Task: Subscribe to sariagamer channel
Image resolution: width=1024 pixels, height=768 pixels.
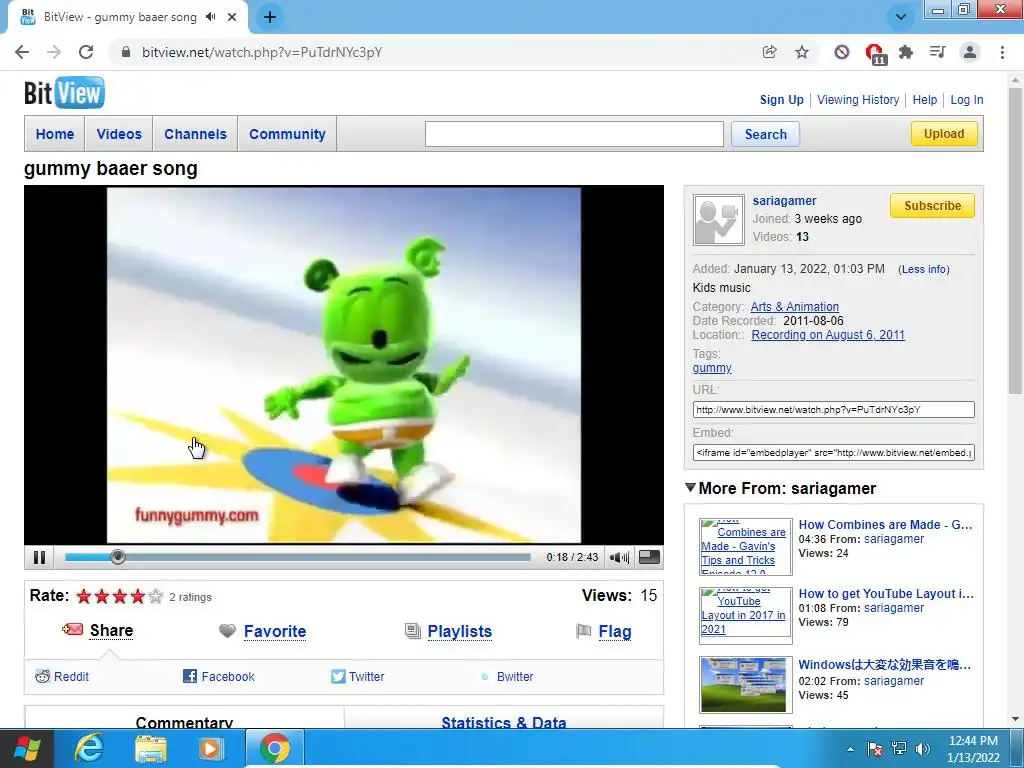Action: coord(932,206)
